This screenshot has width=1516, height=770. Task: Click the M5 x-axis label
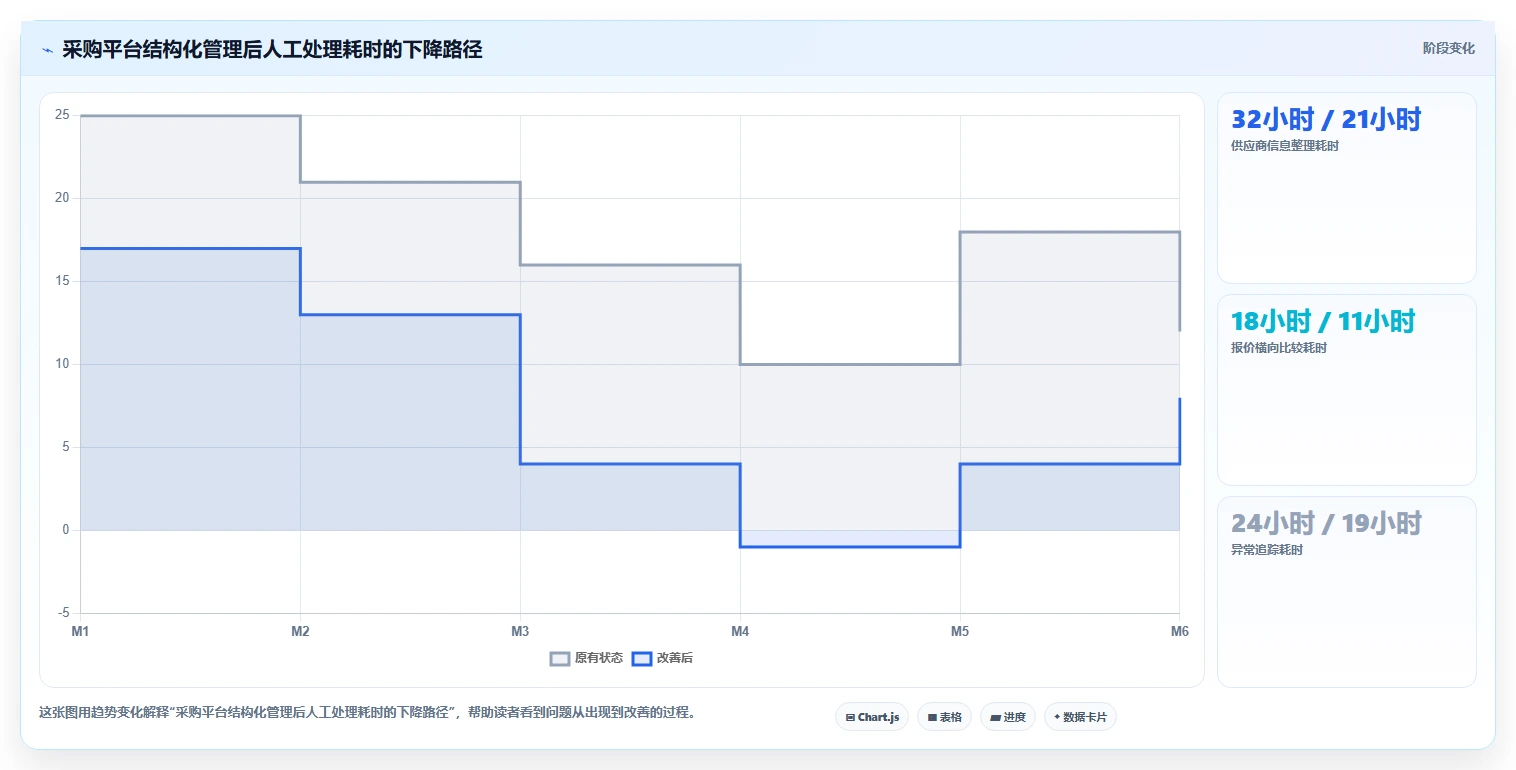click(960, 632)
